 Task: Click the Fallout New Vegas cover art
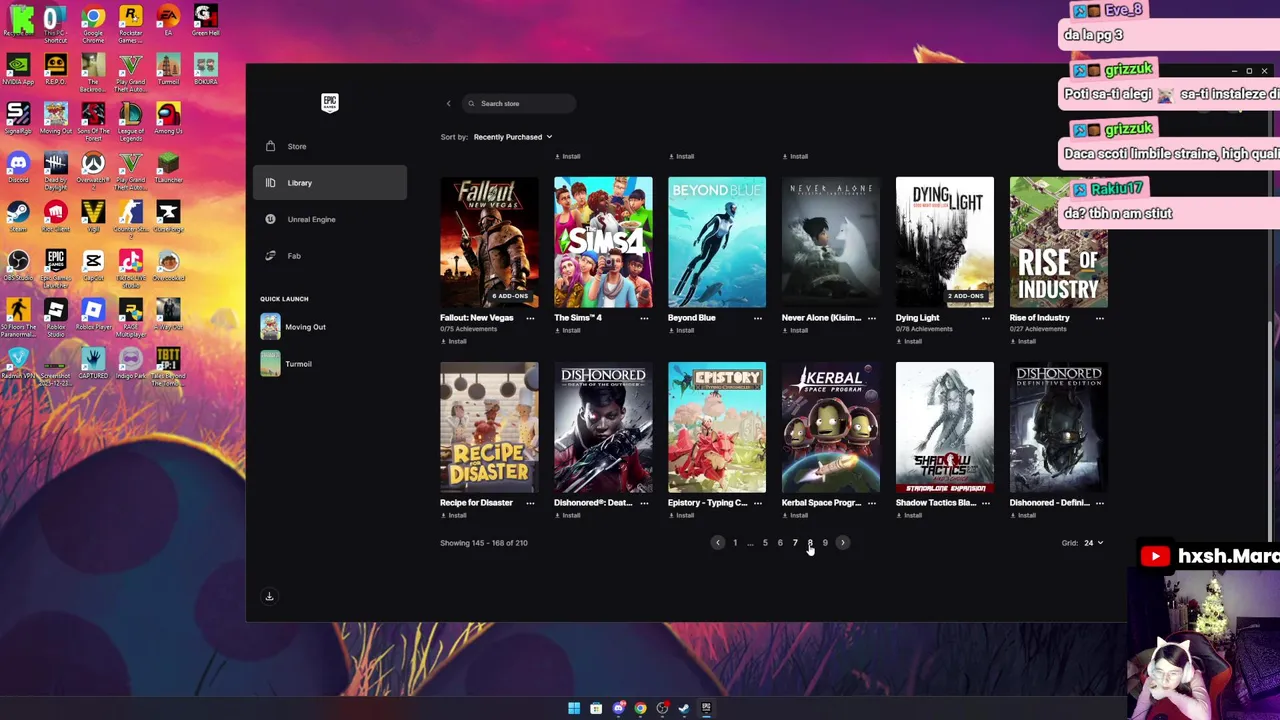489,242
